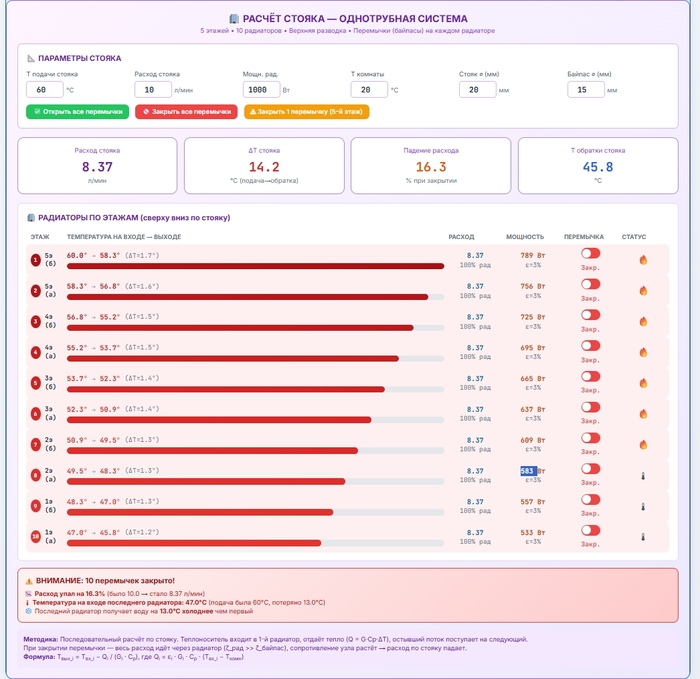
Task: Toggle the bypass switch for radiator 1
Action: pyautogui.click(x=590, y=253)
